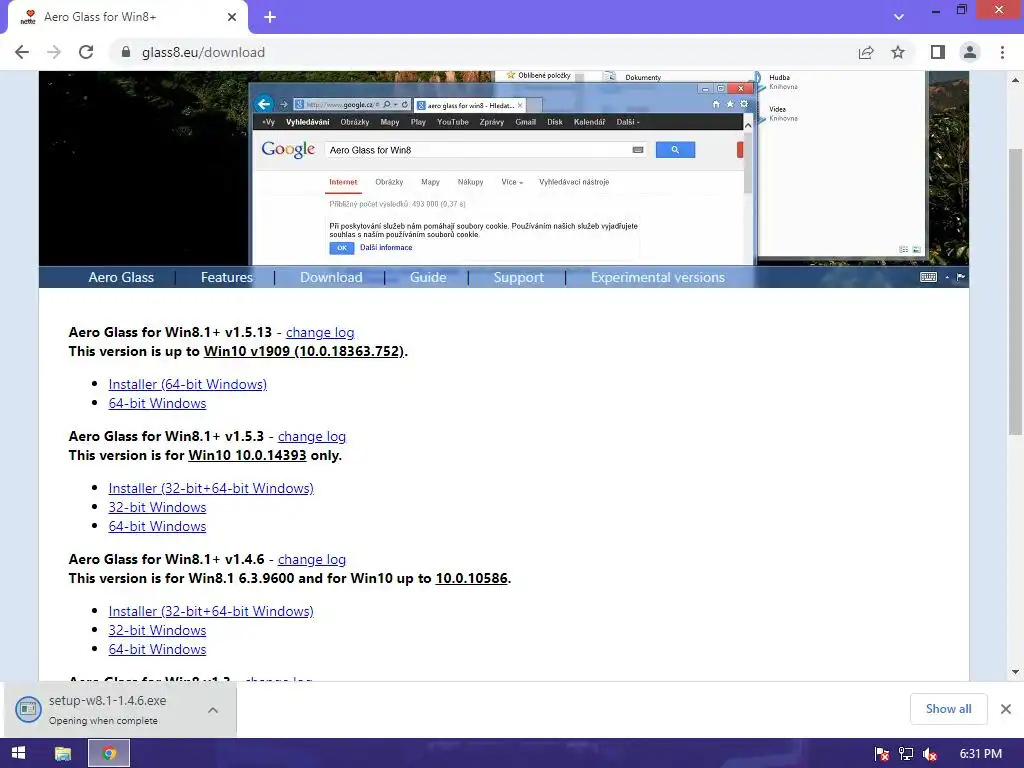Open the Action Center flag tray icon
The height and width of the screenshot is (768, 1024).
click(x=882, y=754)
